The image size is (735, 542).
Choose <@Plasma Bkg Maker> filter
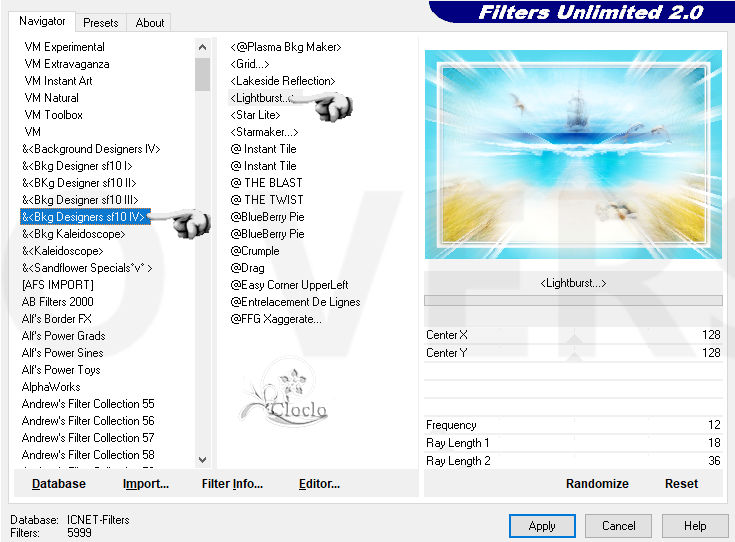(285, 47)
